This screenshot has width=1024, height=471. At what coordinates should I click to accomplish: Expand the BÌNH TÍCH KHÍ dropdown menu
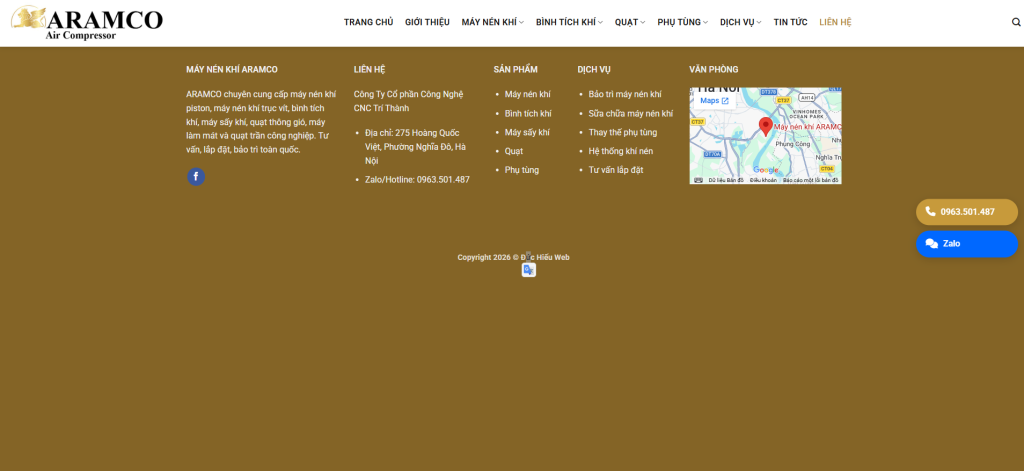click(x=569, y=22)
